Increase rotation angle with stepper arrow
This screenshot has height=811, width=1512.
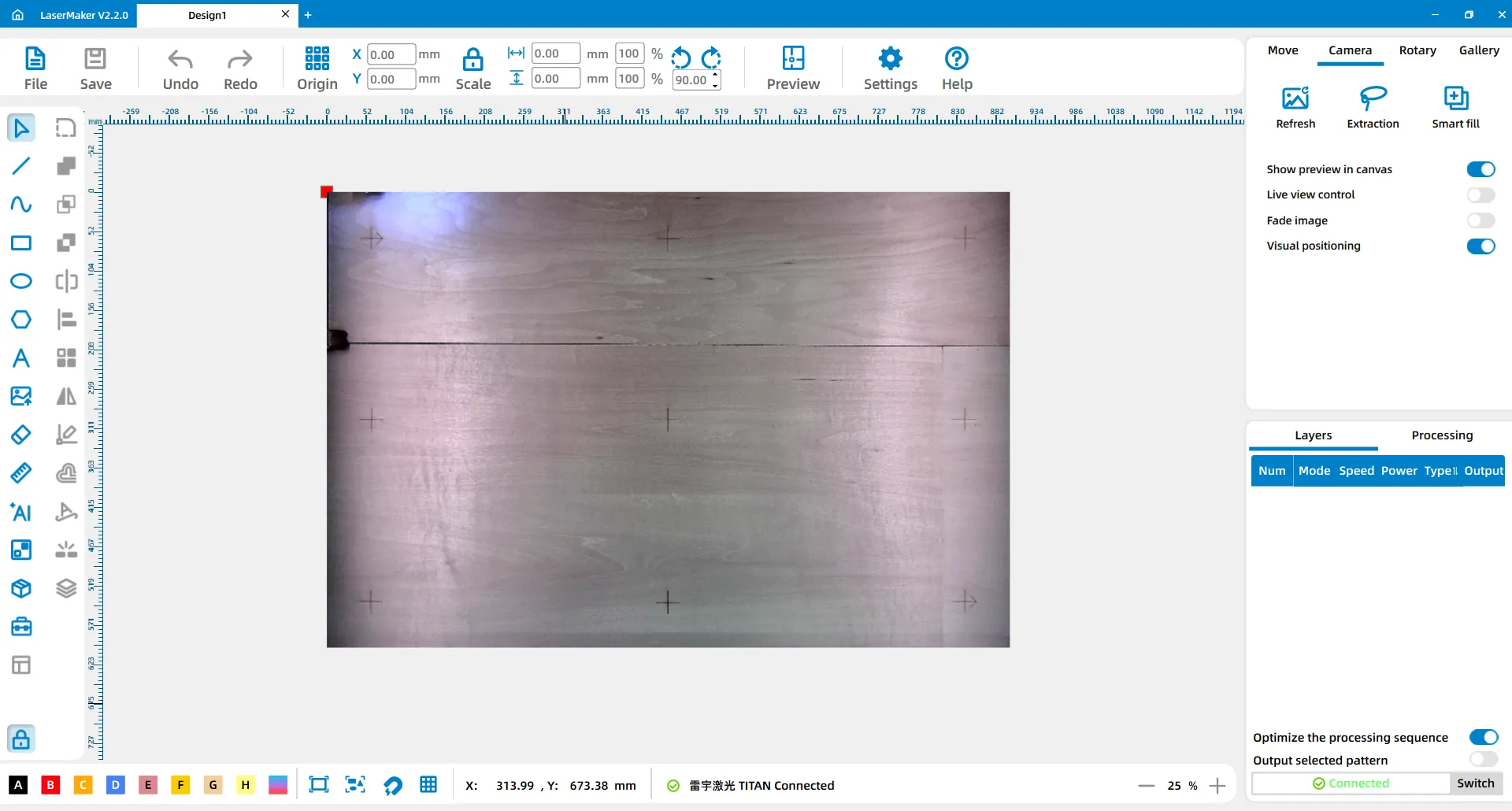[x=715, y=75]
